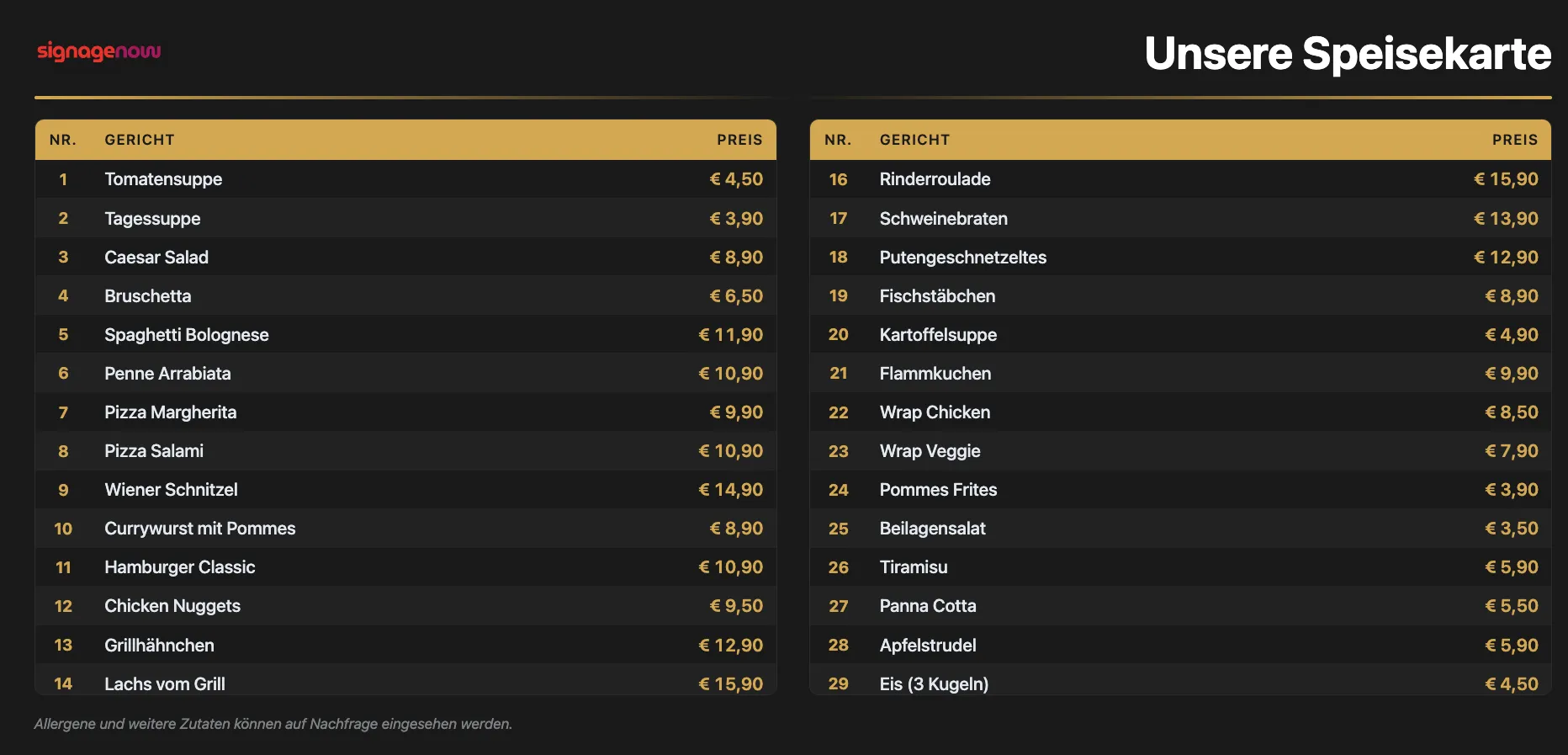Image resolution: width=1568 pixels, height=755 pixels.
Task: Click the € 9,90 Flammkuchen price
Action: tap(1512, 374)
